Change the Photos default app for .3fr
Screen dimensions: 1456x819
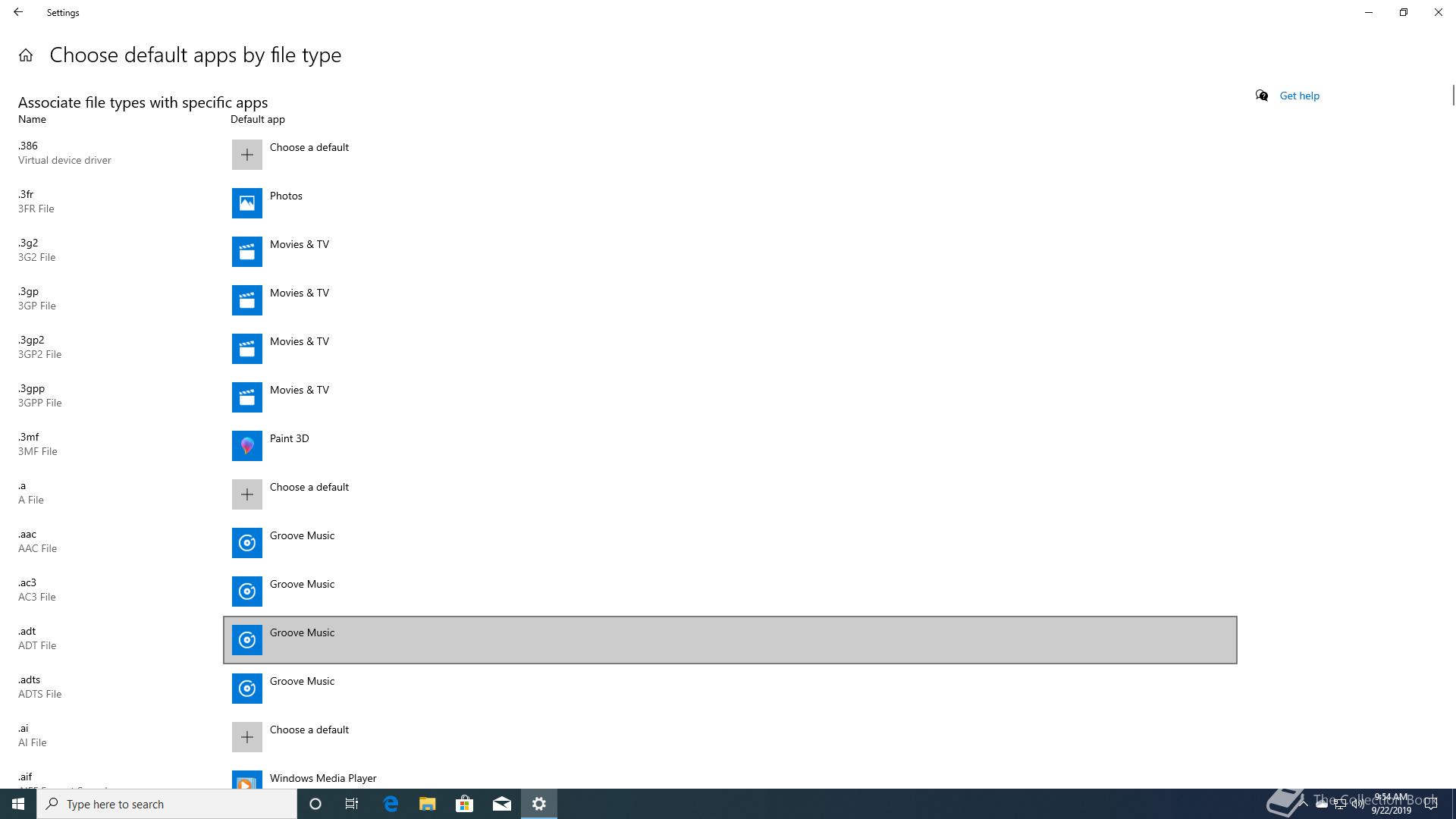coord(286,196)
